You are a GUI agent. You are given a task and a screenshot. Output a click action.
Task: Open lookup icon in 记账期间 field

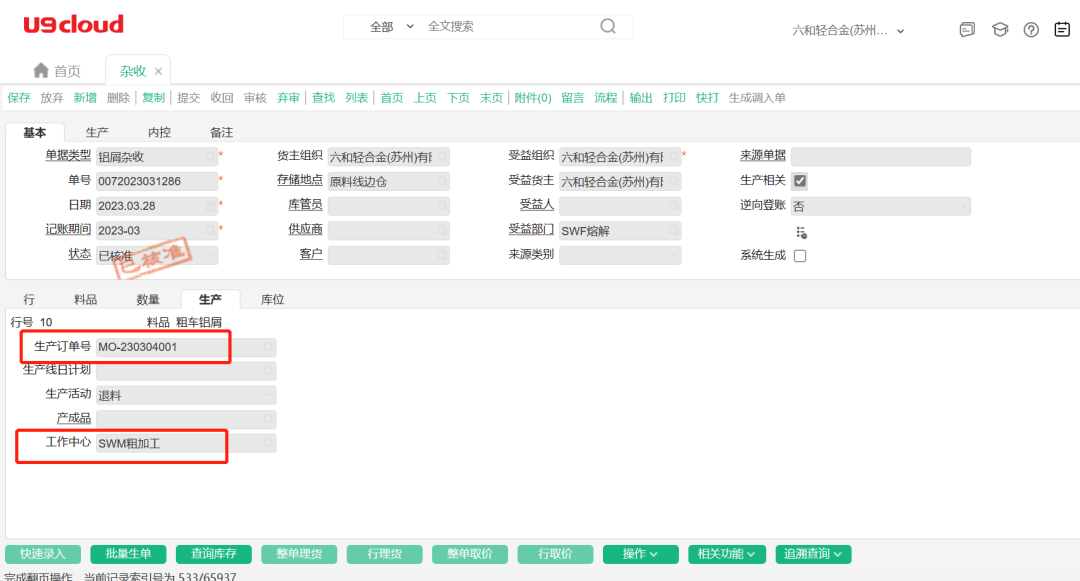pos(210,230)
